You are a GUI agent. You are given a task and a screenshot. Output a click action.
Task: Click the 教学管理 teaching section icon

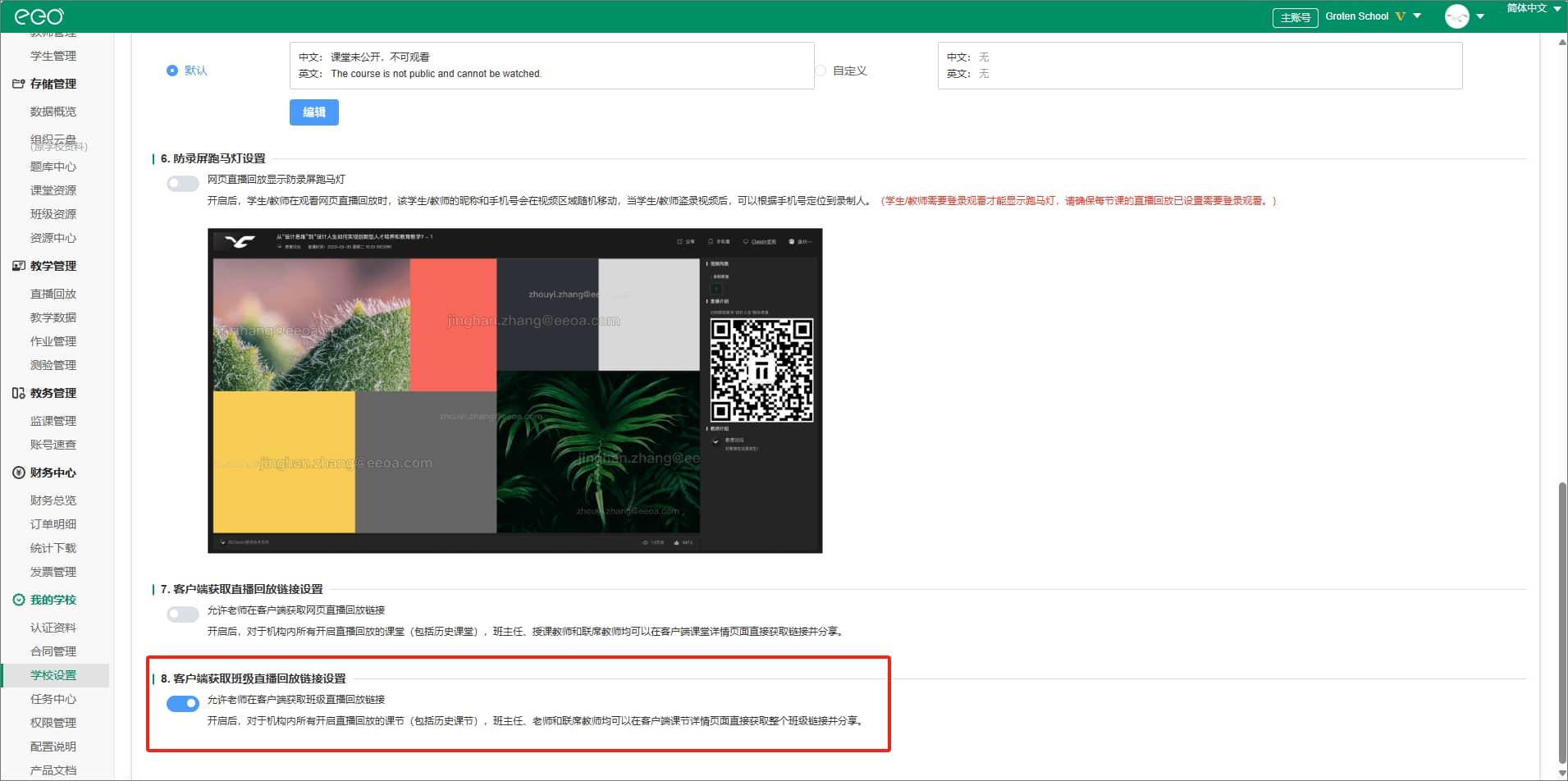click(x=18, y=266)
